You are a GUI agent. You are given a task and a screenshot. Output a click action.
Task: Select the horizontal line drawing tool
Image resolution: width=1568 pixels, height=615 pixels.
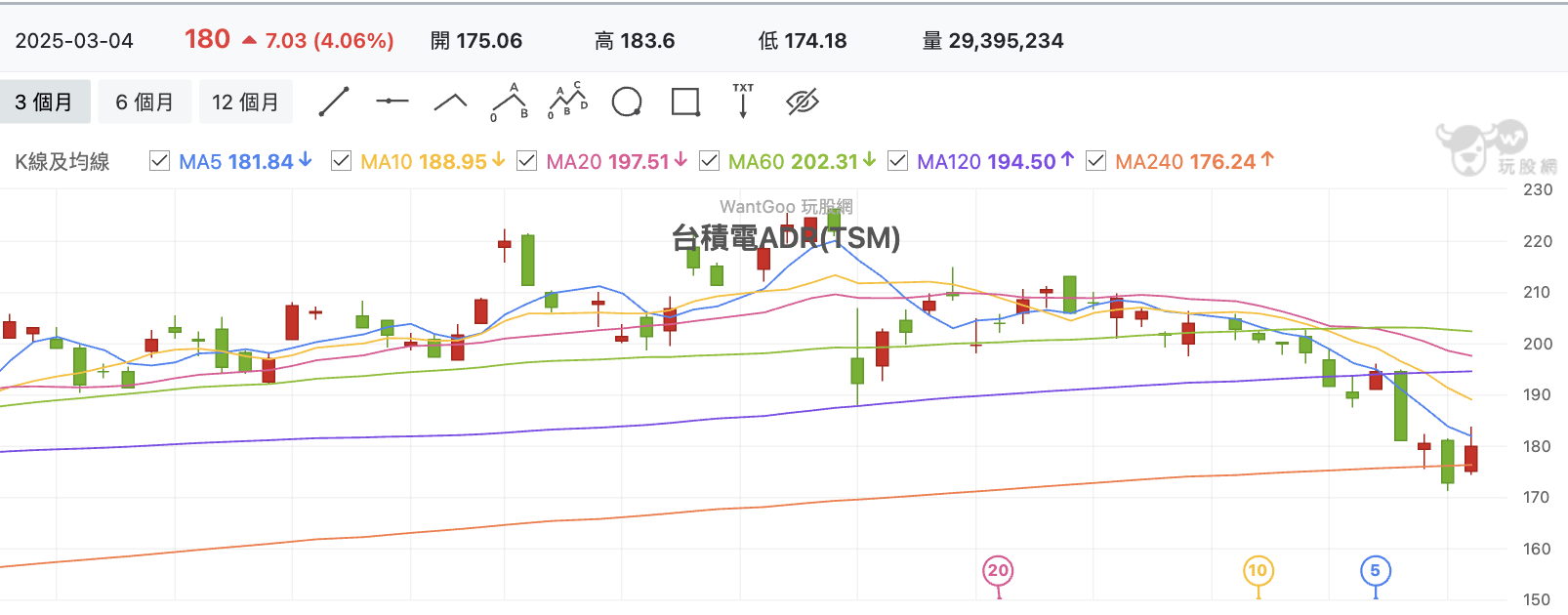coord(392,101)
